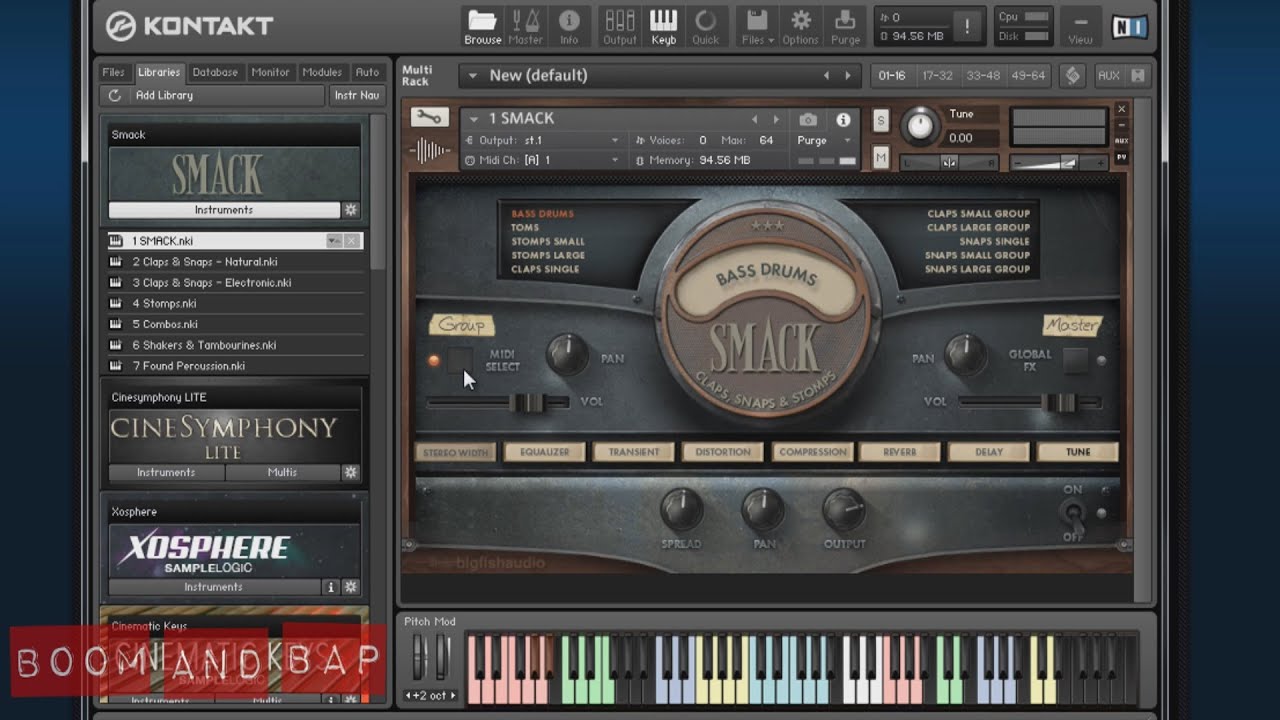1280x720 pixels.
Task: Click the Master VOL slider handle
Action: 1058,402
